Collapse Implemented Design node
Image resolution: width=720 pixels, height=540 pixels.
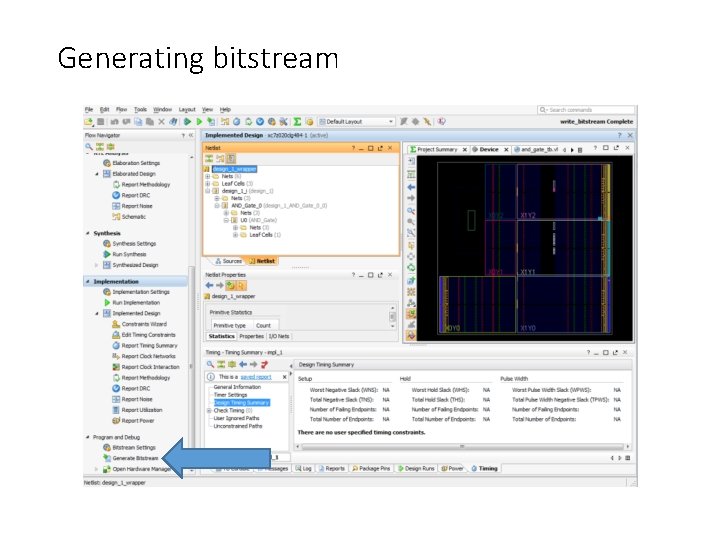point(97,313)
